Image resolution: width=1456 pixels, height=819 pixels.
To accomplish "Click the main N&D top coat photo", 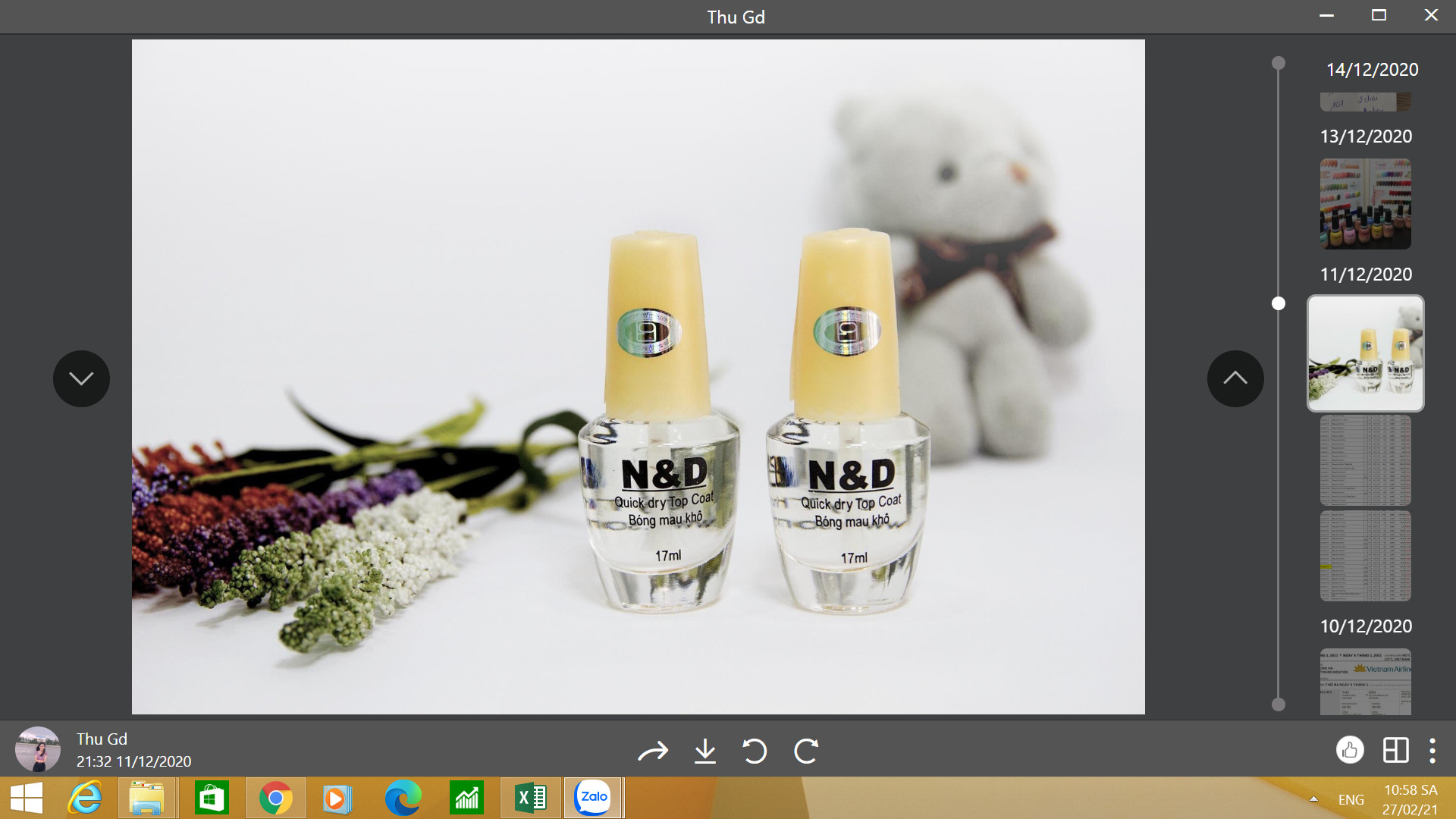I will (x=639, y=377).
